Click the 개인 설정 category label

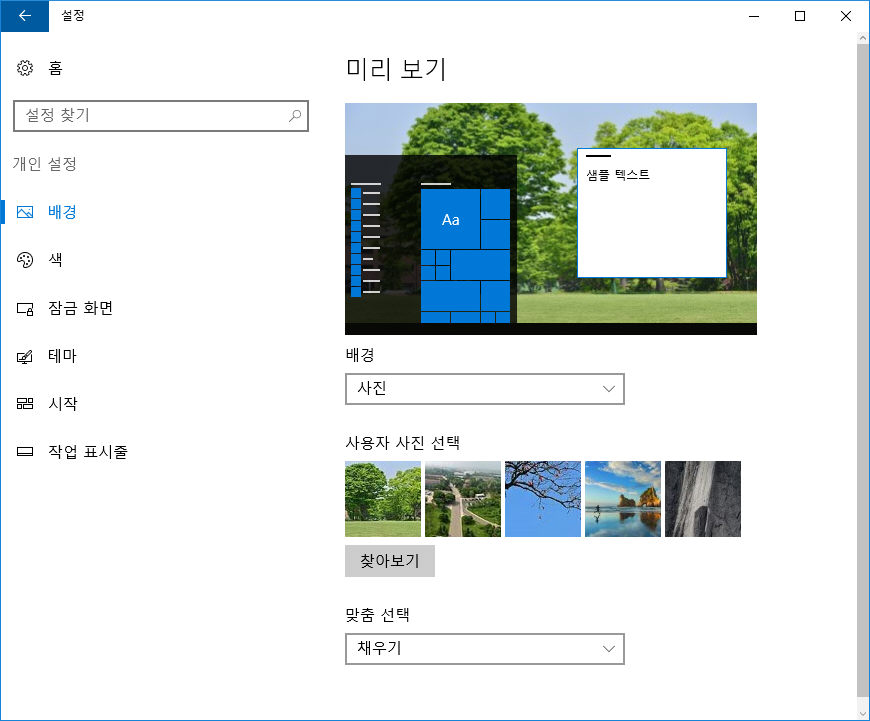pyautogui.click(x=45, y=164)
